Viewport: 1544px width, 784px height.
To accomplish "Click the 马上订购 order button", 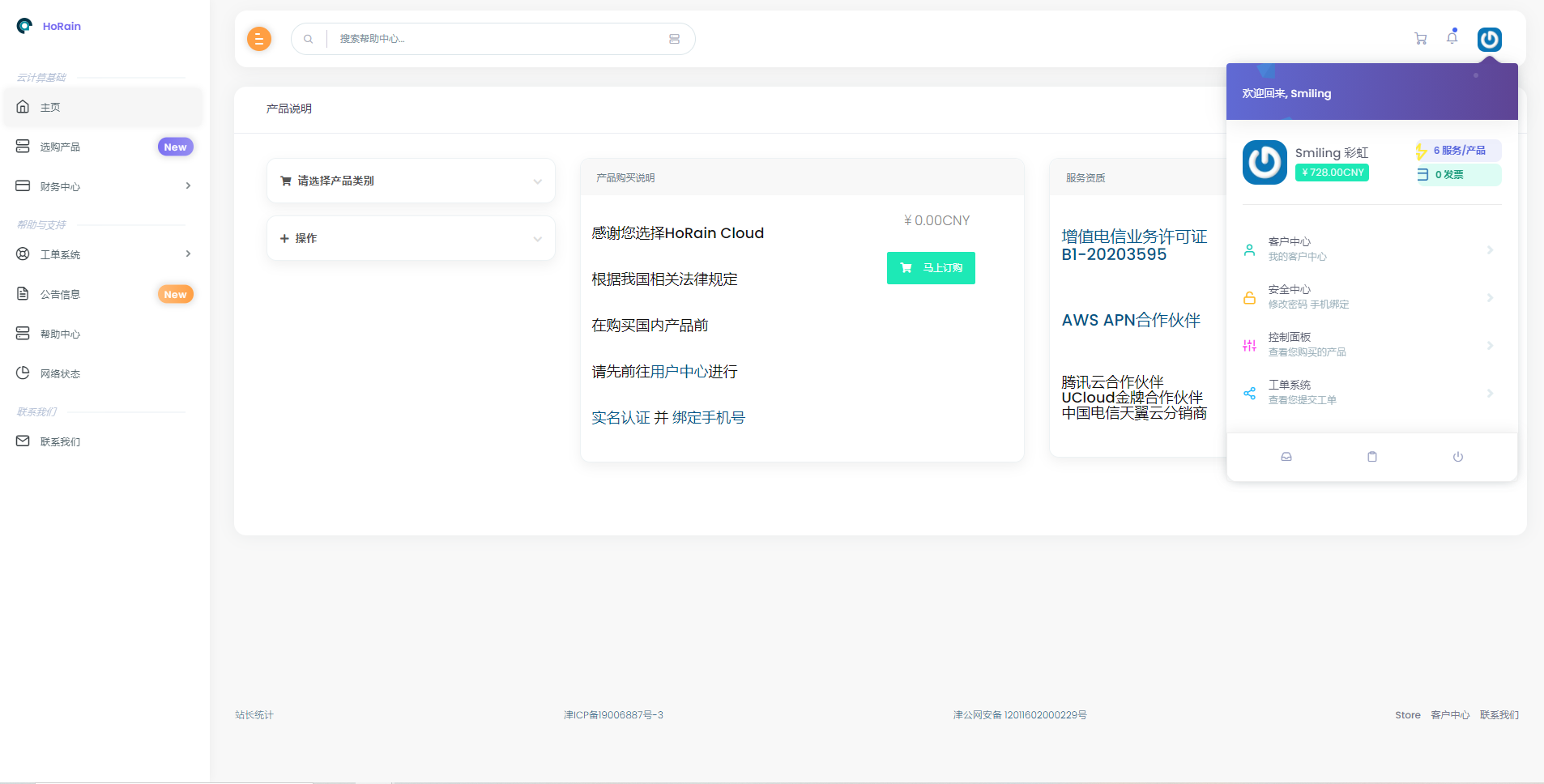I will (x=931, y=268).
